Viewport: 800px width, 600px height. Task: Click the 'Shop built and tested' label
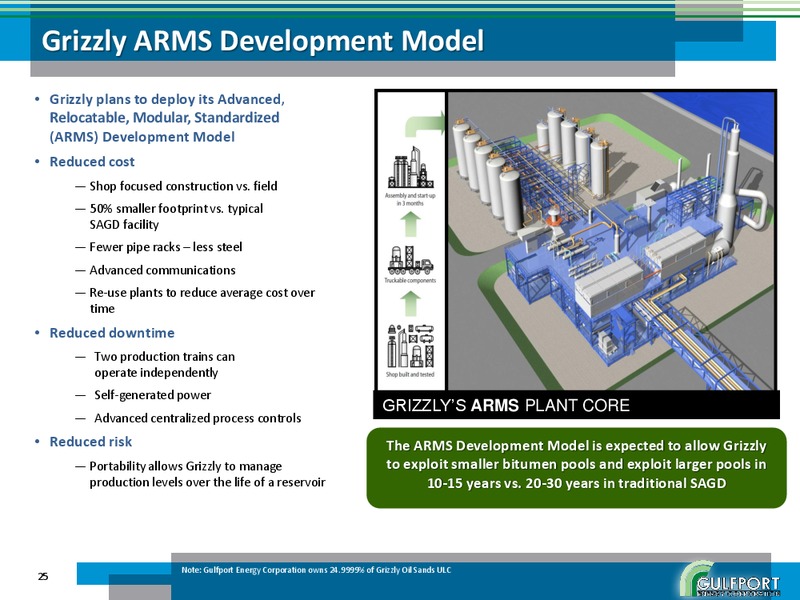[410, 374]
